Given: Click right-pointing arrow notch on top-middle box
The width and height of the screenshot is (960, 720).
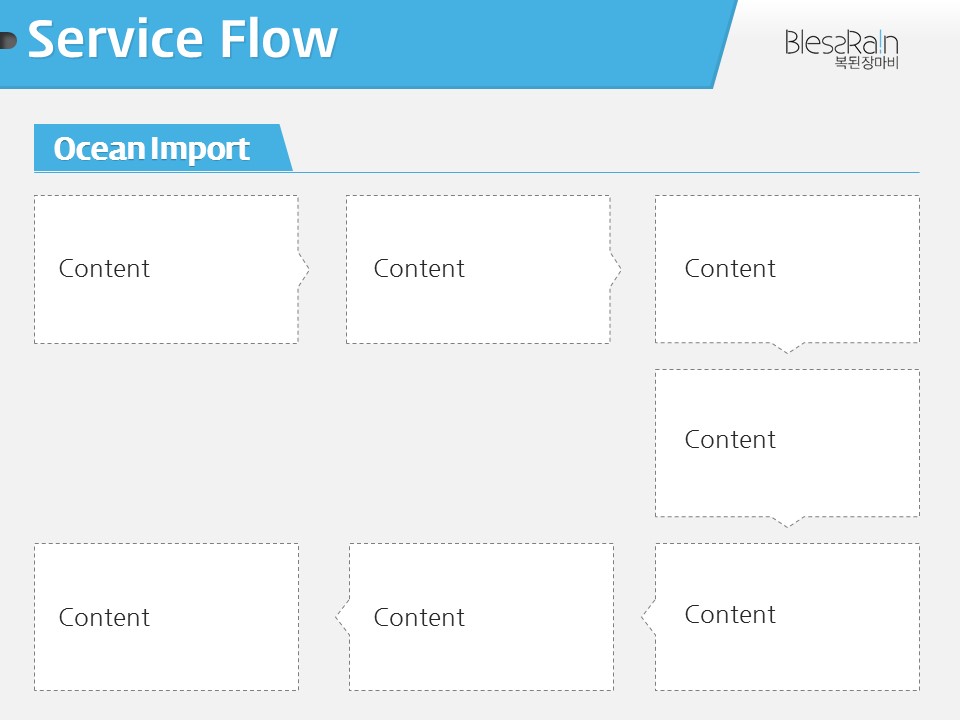Looking at the screenshot, I should point(615,269).
